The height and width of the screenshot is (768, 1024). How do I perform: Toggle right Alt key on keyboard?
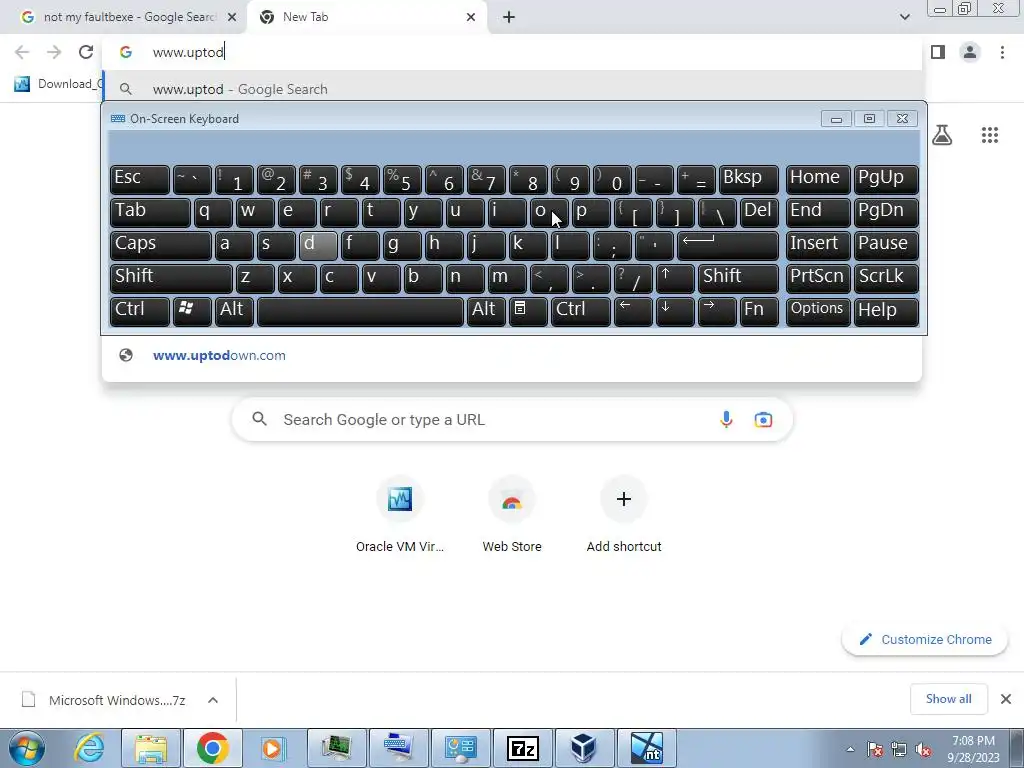pos(486,311)
